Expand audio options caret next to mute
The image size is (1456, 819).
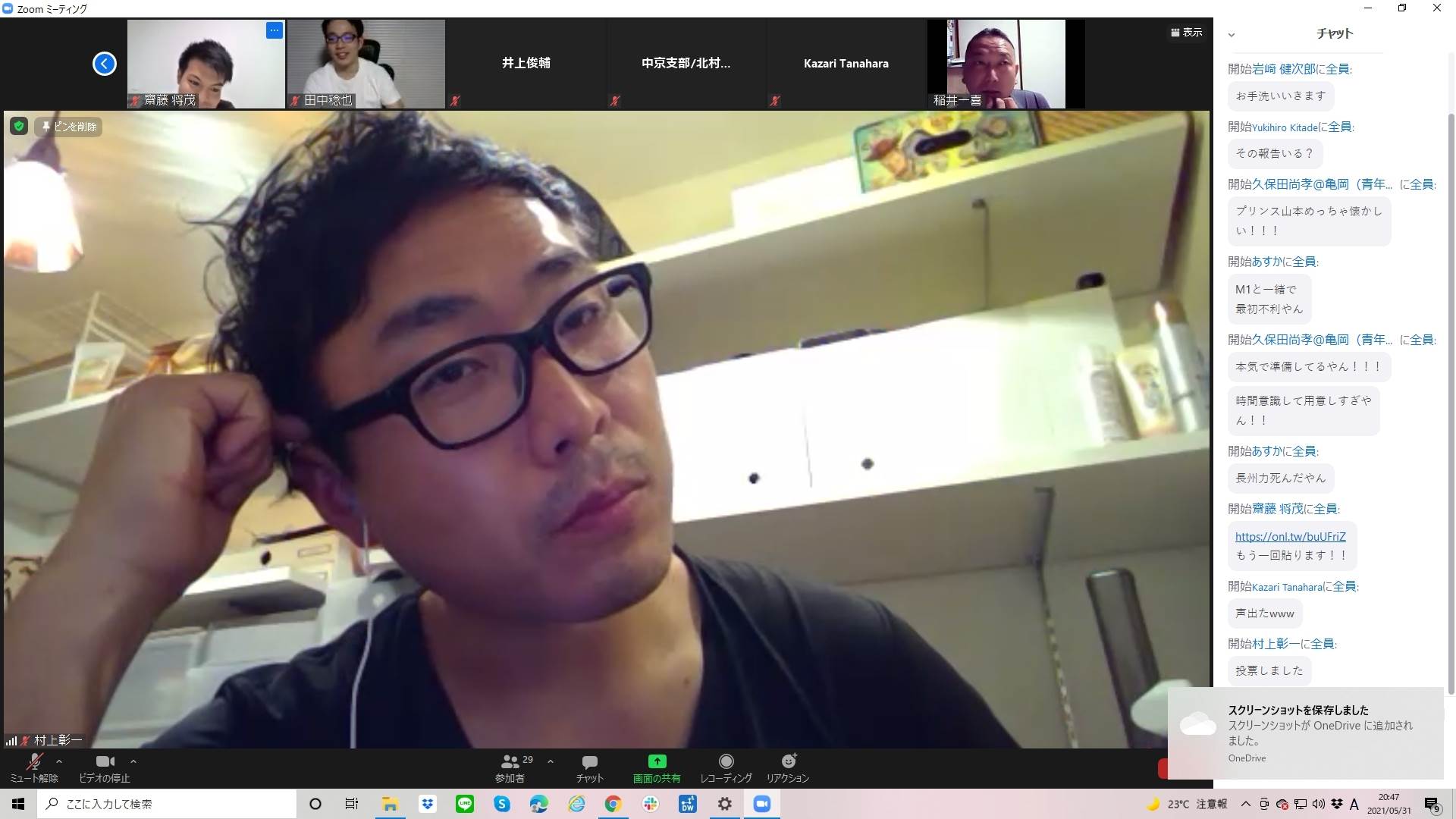coord(59,761)
